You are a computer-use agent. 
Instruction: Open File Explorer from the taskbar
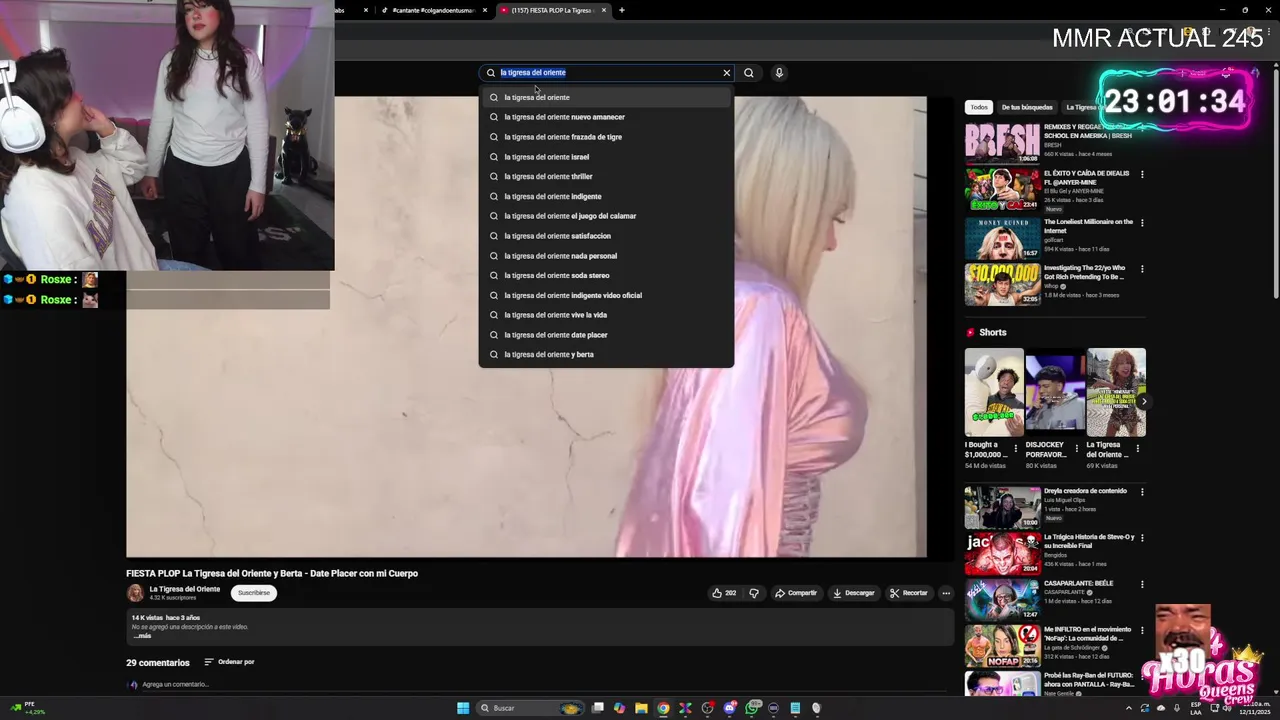pos(641,708)
